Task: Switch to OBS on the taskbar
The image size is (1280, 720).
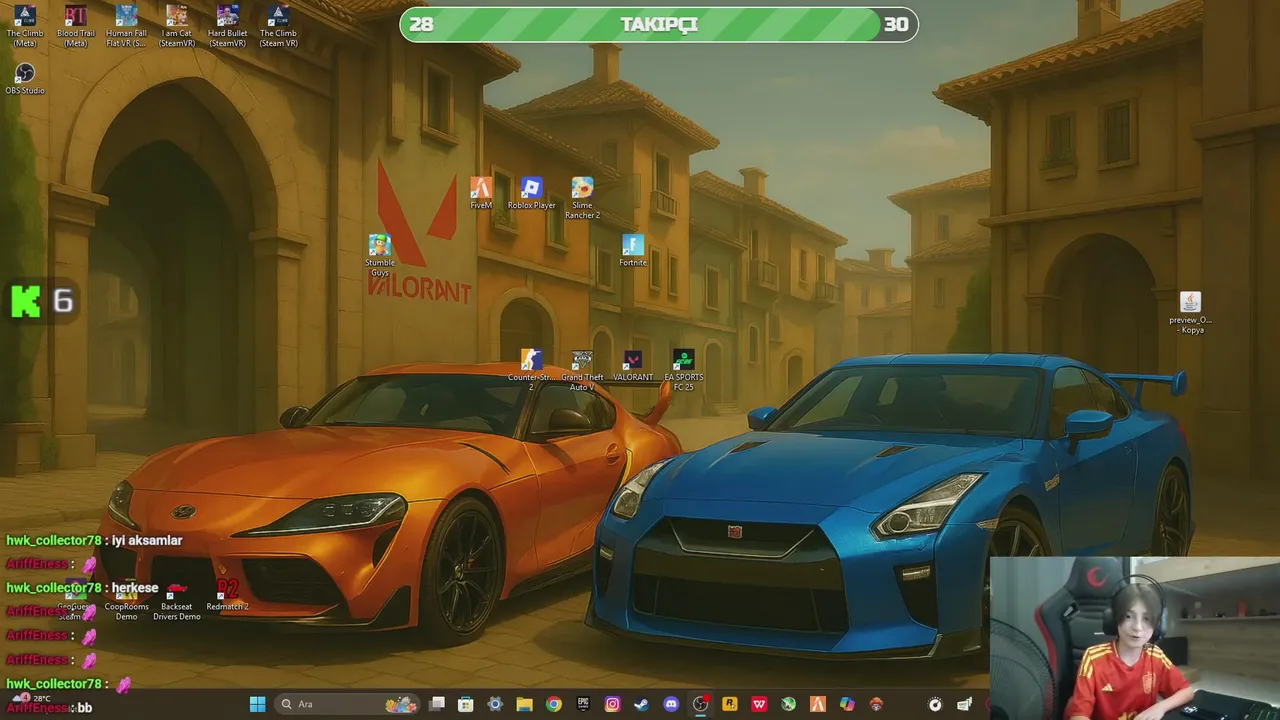Action: coord(700,704)
